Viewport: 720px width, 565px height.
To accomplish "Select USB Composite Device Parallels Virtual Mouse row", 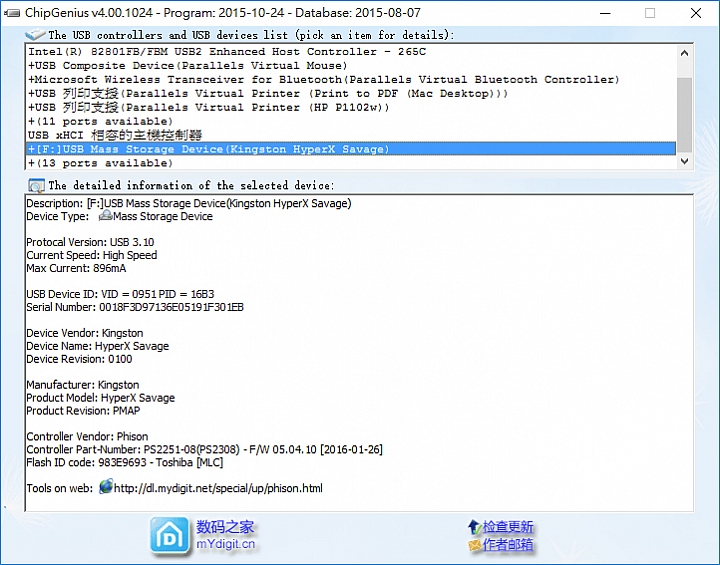I will coord(351,65).
